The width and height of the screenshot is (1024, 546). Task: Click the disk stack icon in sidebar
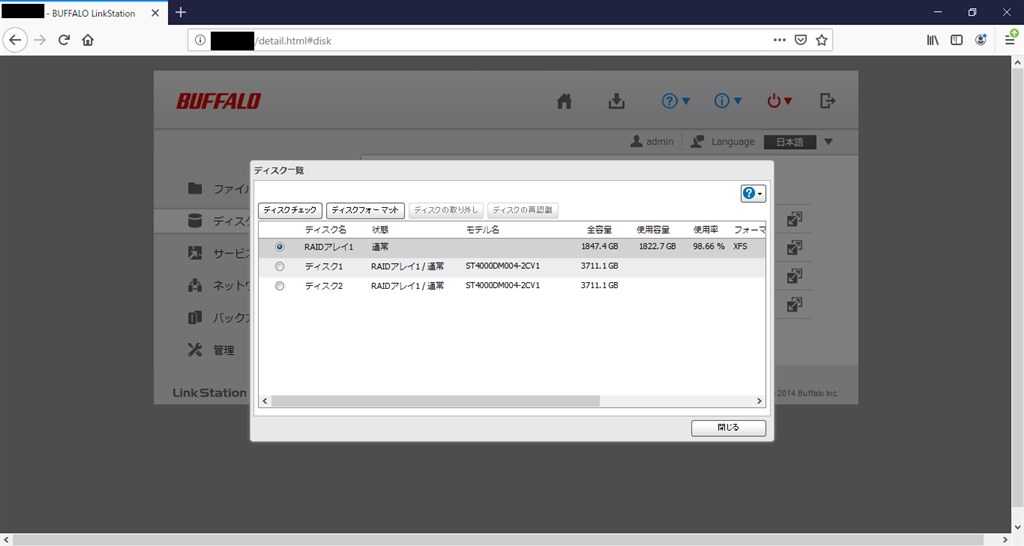[x=195, y=221]
